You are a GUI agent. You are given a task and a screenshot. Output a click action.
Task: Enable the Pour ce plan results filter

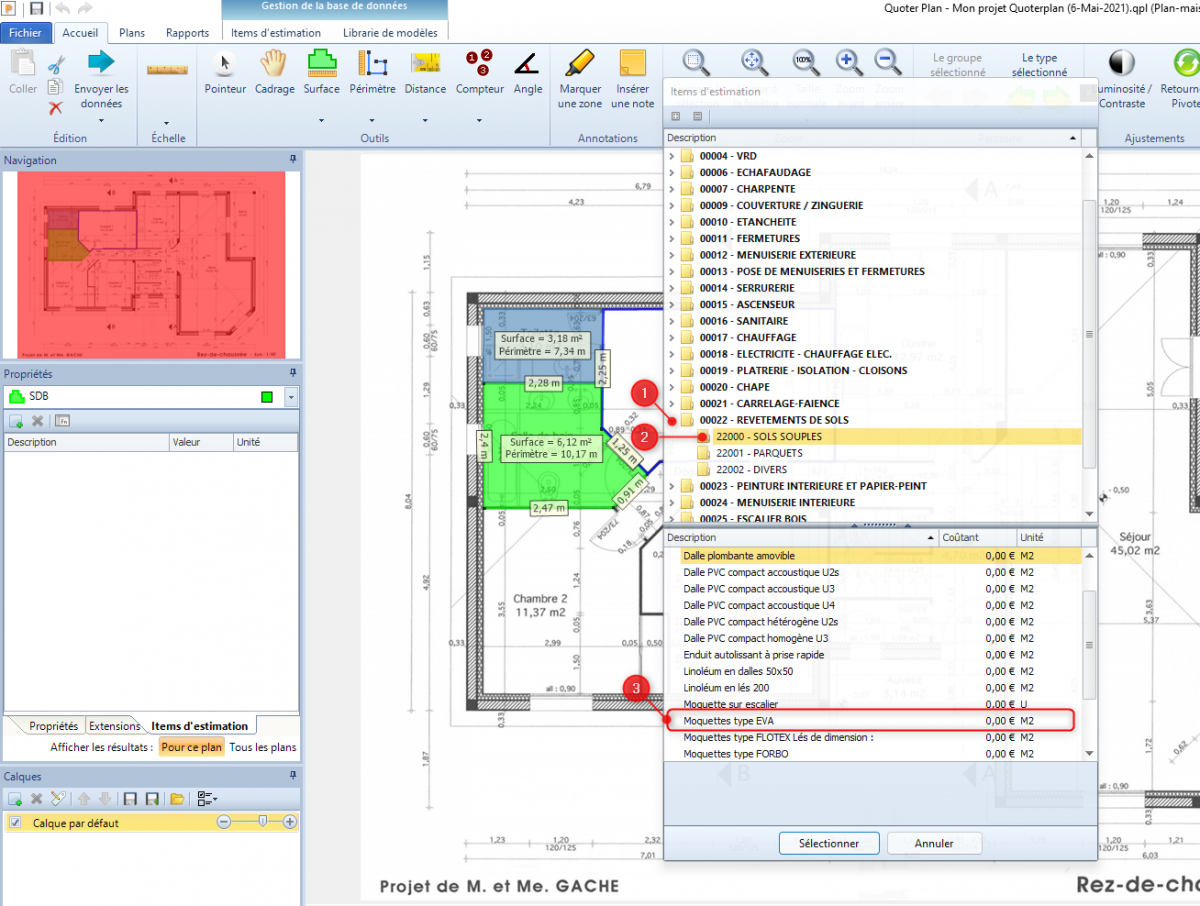pos(191,747)
